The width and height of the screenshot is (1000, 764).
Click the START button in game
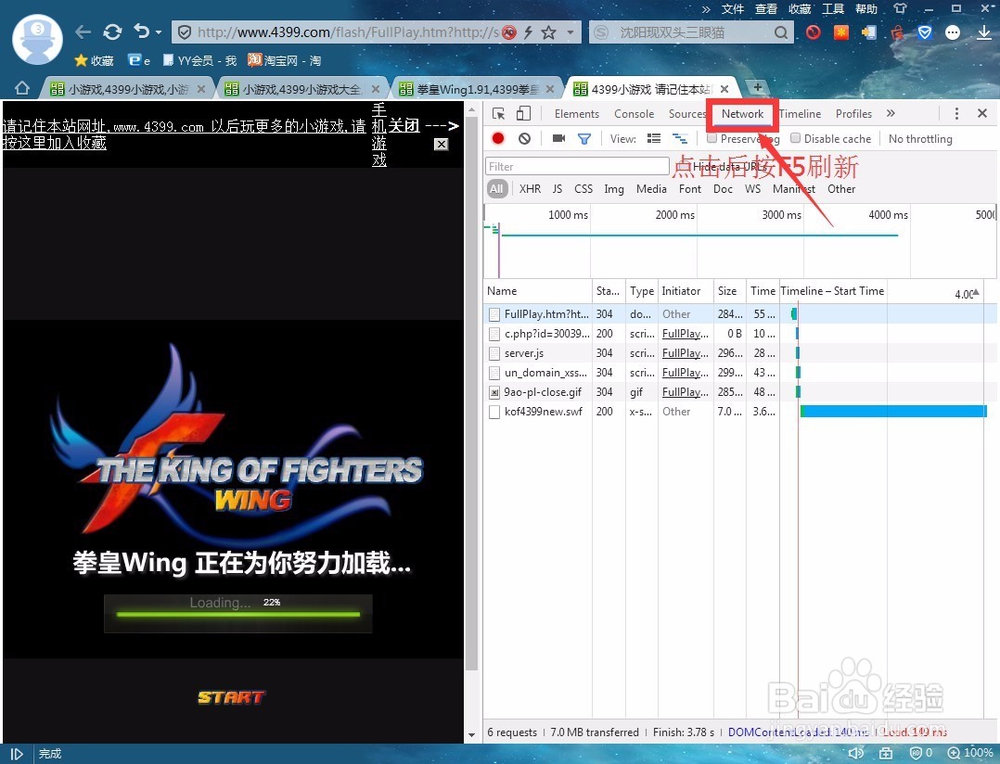pyautogui.click(x=231, y=697)
